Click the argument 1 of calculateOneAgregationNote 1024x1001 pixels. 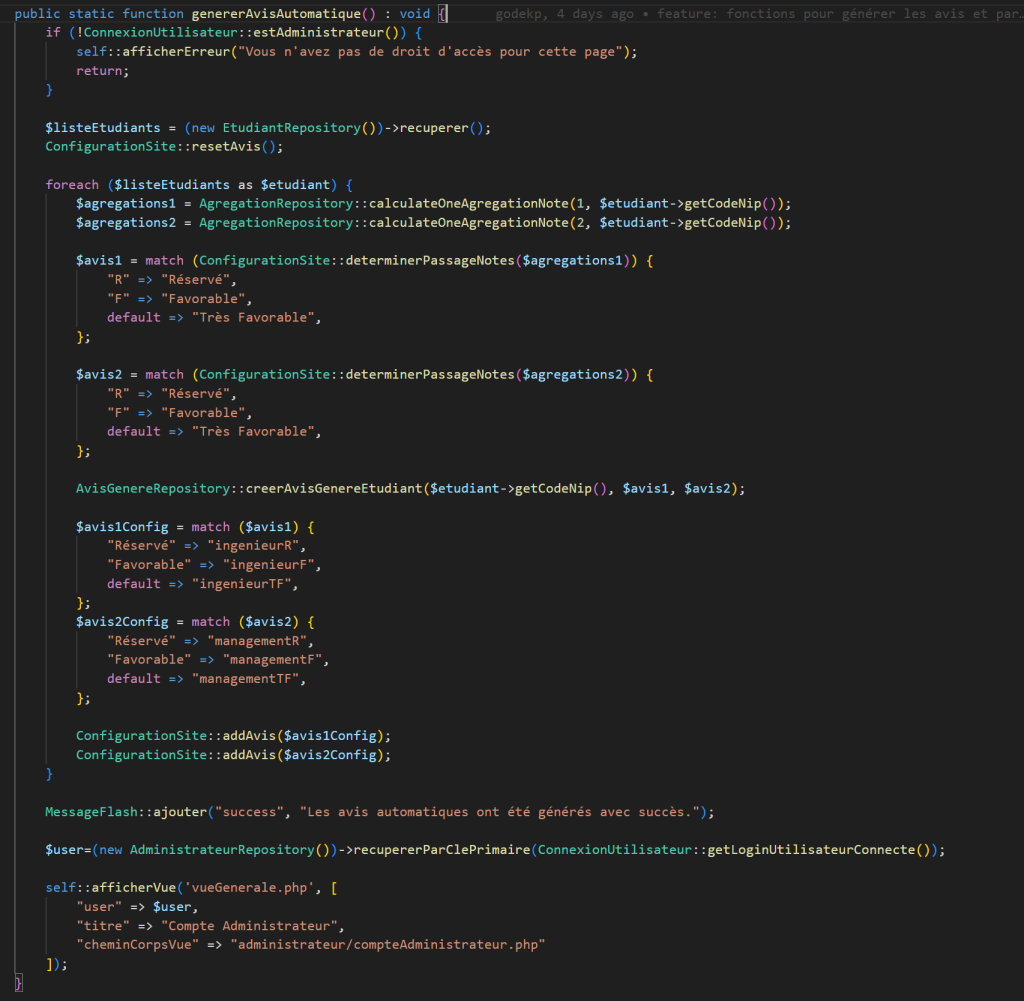[x=580, y=204]
